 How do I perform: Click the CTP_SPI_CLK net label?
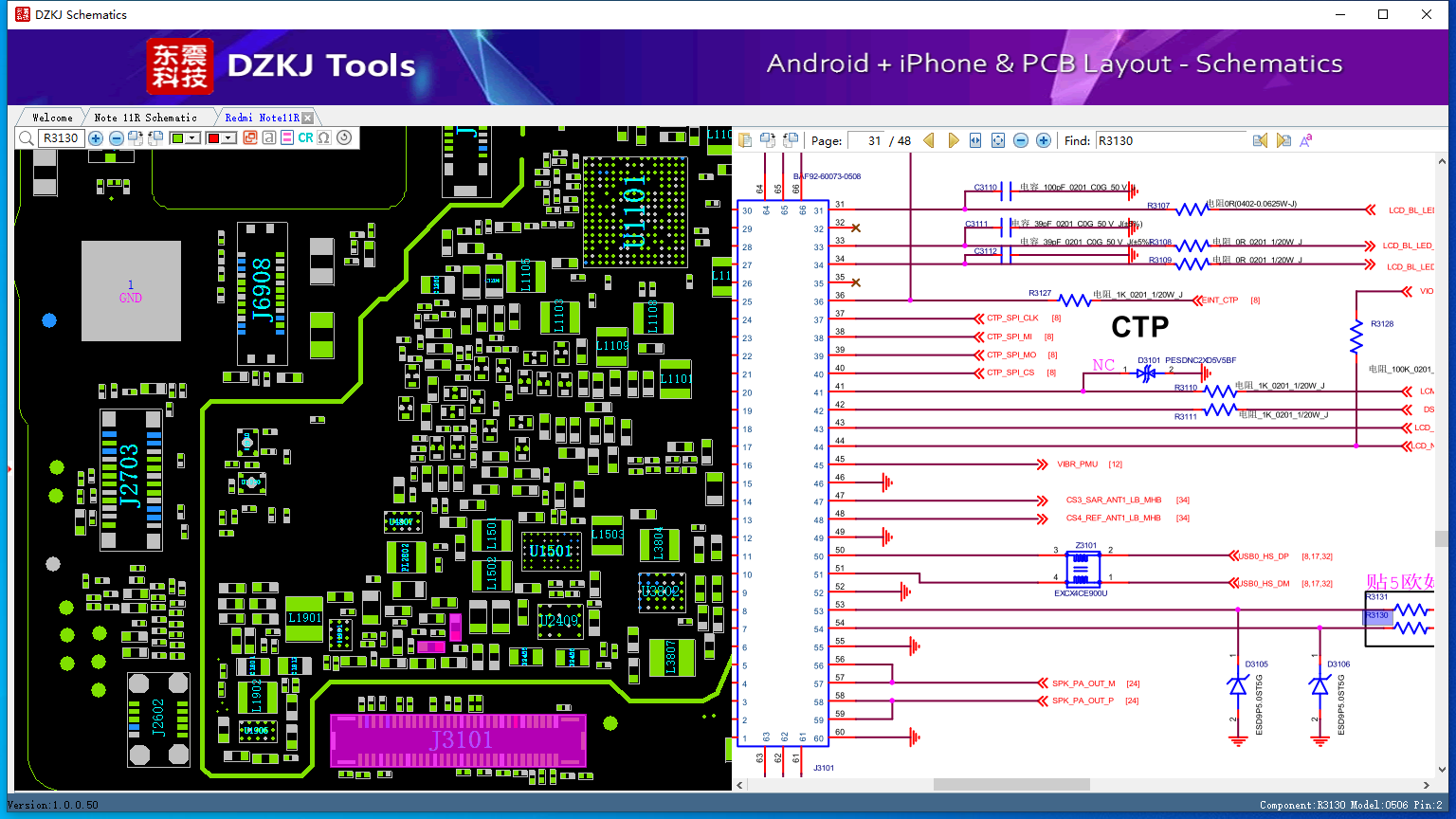tap(1012, 318)
